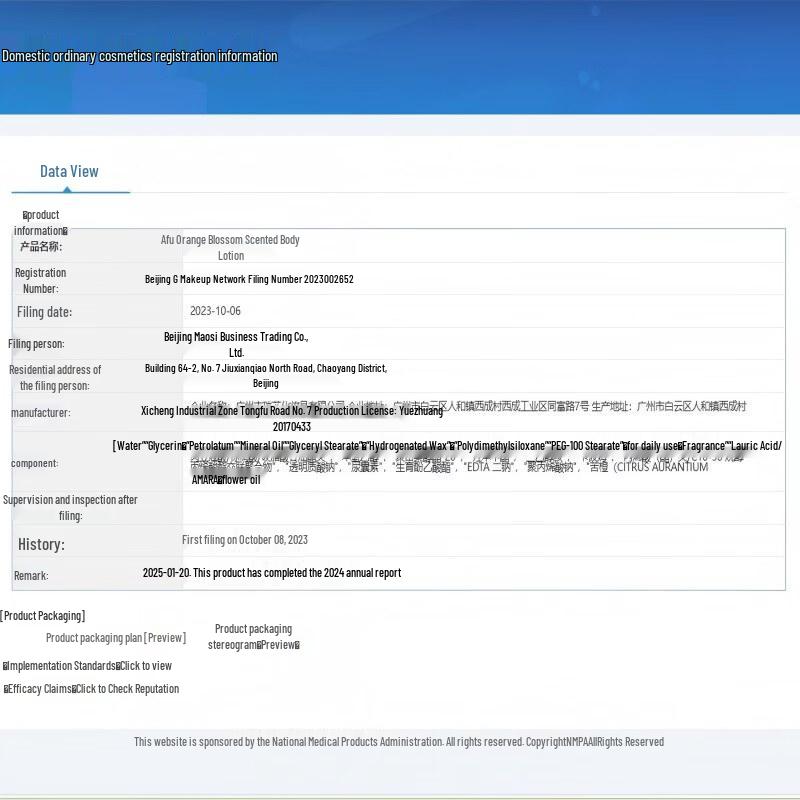This screenshot has width=800, height=800.
Task: Preview the product packaging stereogram
Action: click(253, 637)
